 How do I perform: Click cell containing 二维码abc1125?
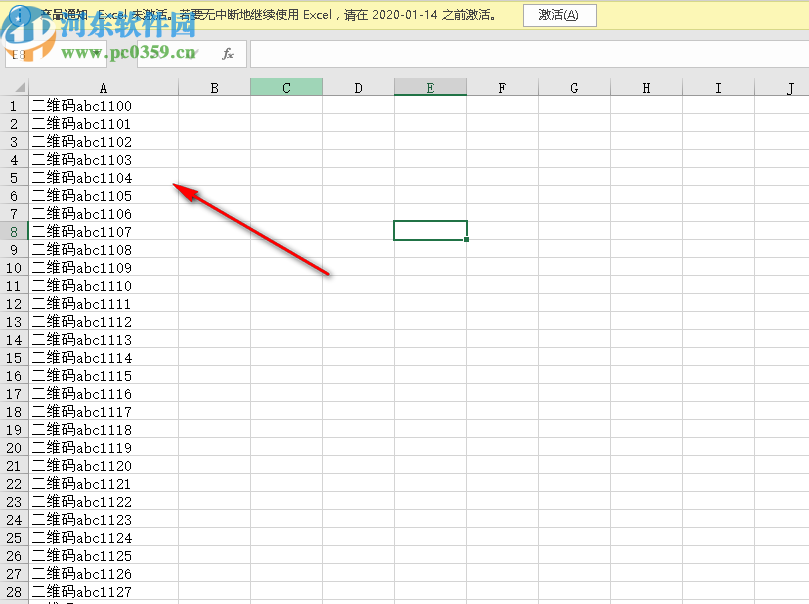coord(104,556)
